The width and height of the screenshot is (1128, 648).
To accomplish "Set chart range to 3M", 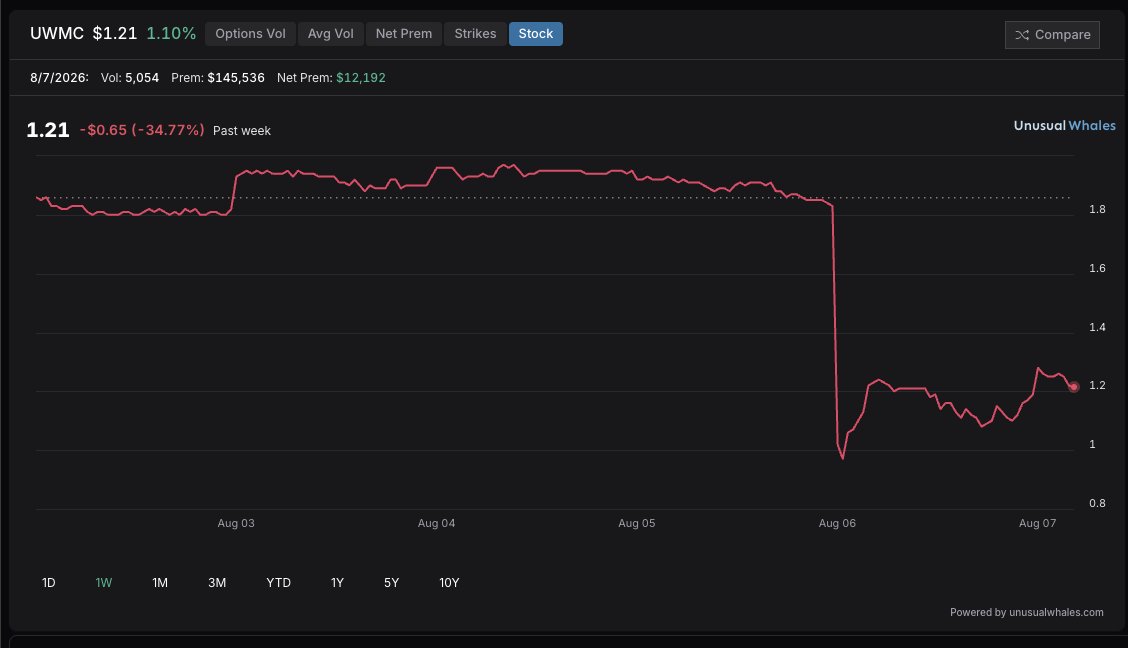I will [x=217, y=583].
